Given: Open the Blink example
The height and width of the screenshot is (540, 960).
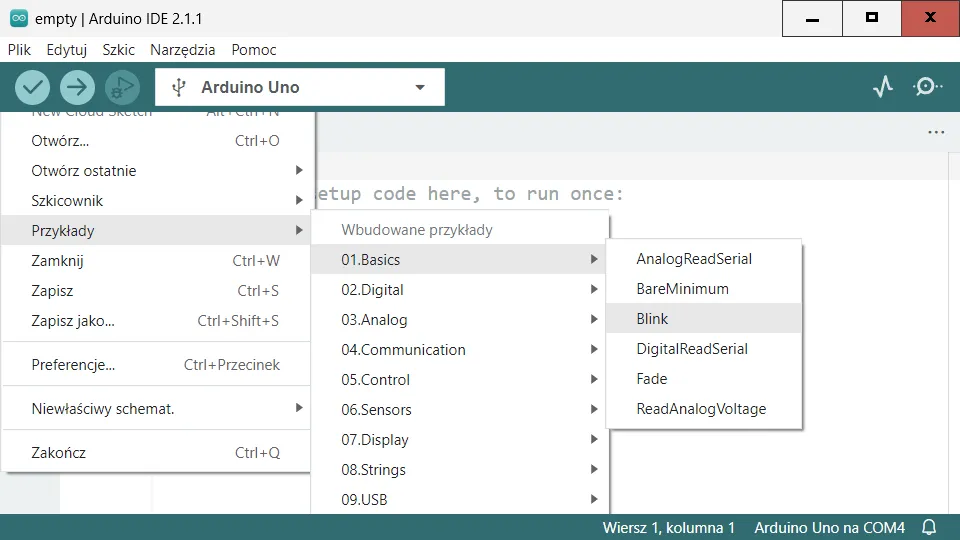Looking at the screenshot, I should (x=703, y=319).
